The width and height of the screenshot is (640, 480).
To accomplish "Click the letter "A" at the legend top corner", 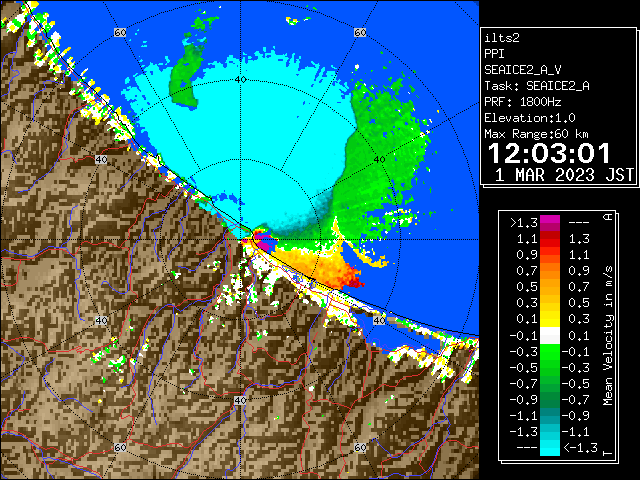I will (x=608, y=217).
